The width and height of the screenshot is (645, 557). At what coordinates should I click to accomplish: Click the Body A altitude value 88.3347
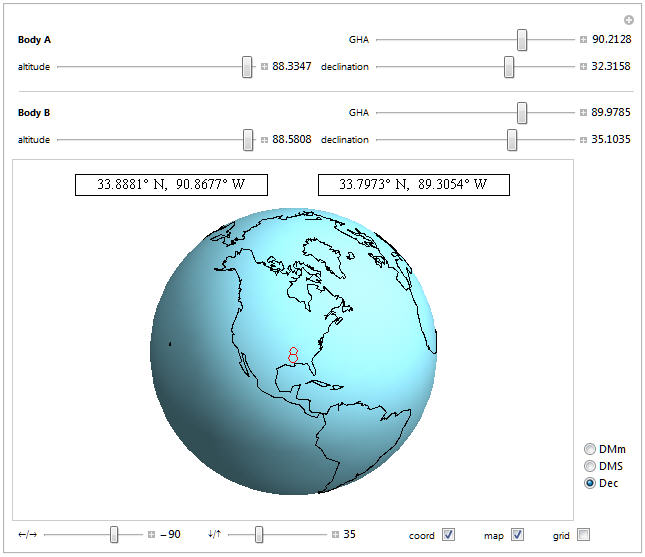tap(292, 66)
